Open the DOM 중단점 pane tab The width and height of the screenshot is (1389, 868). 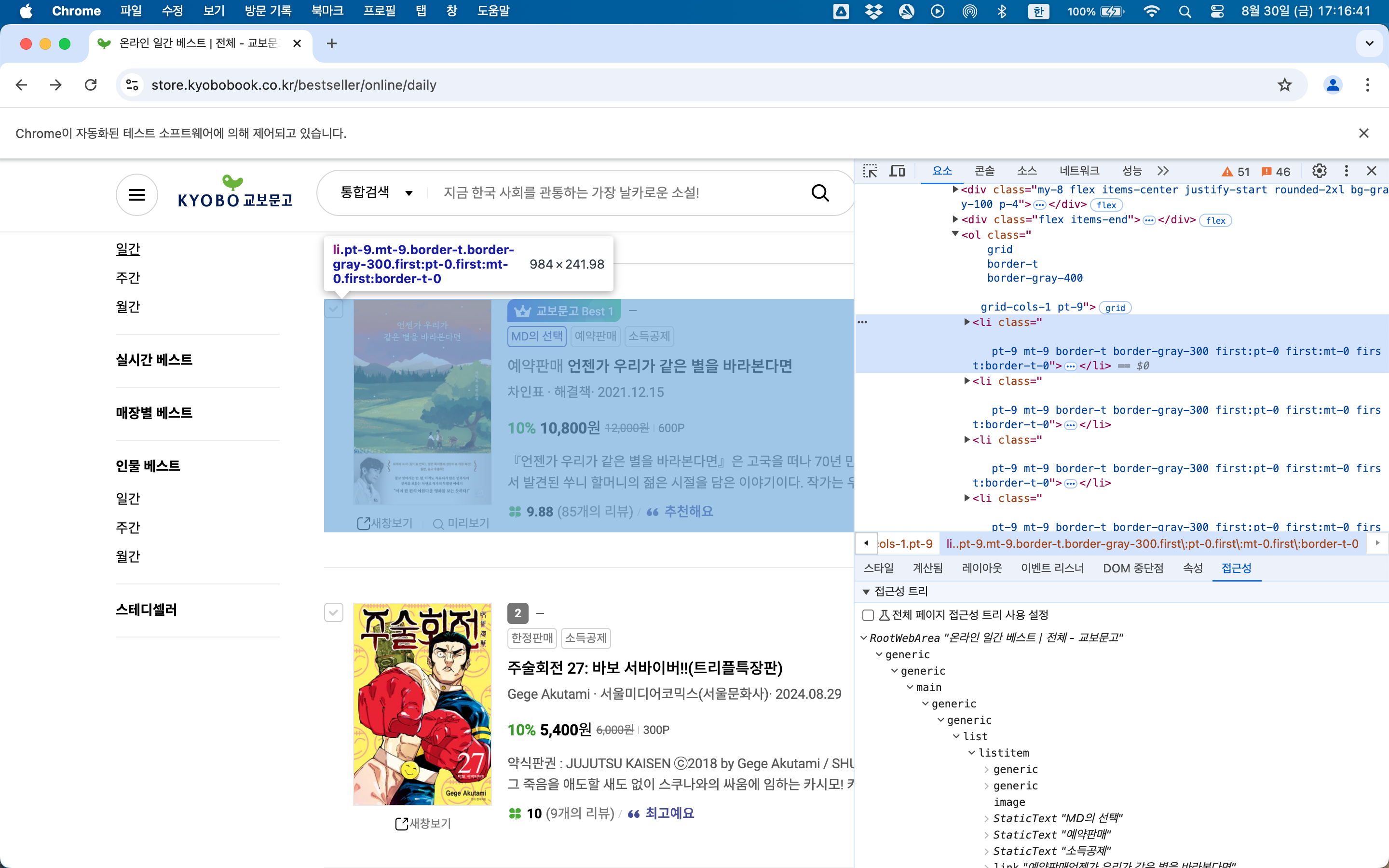1133,569
